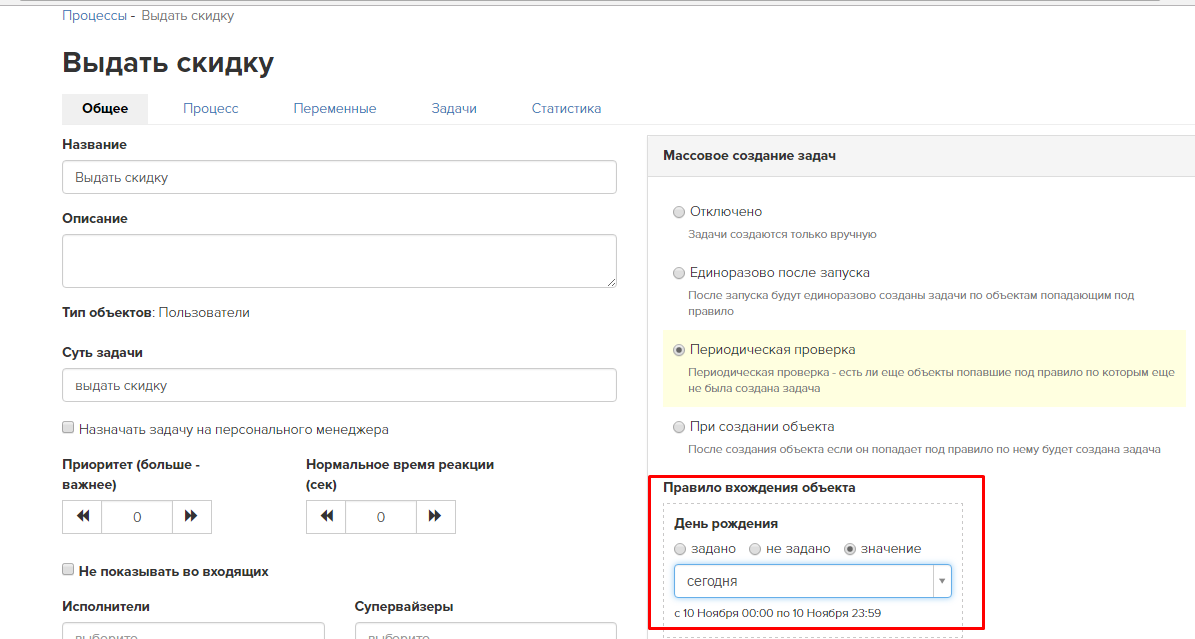Open the 'Супервайзеры' selector field
Screen dimensions: 1195x639
(485, 631)
